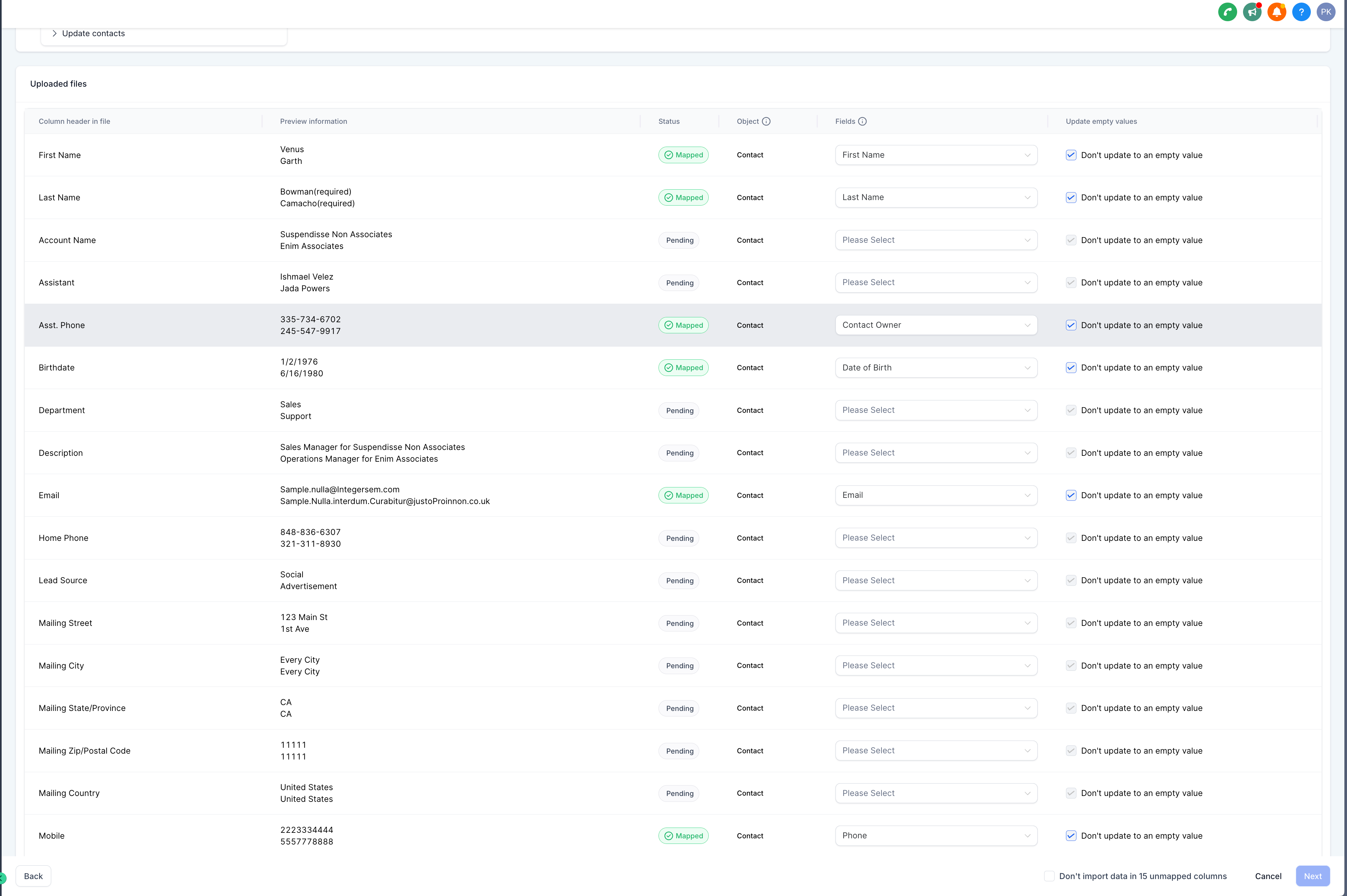Toggle empty value checkbox for Account Name
Viewport: 1347px width, 896px height.
tap(1071, 240)
